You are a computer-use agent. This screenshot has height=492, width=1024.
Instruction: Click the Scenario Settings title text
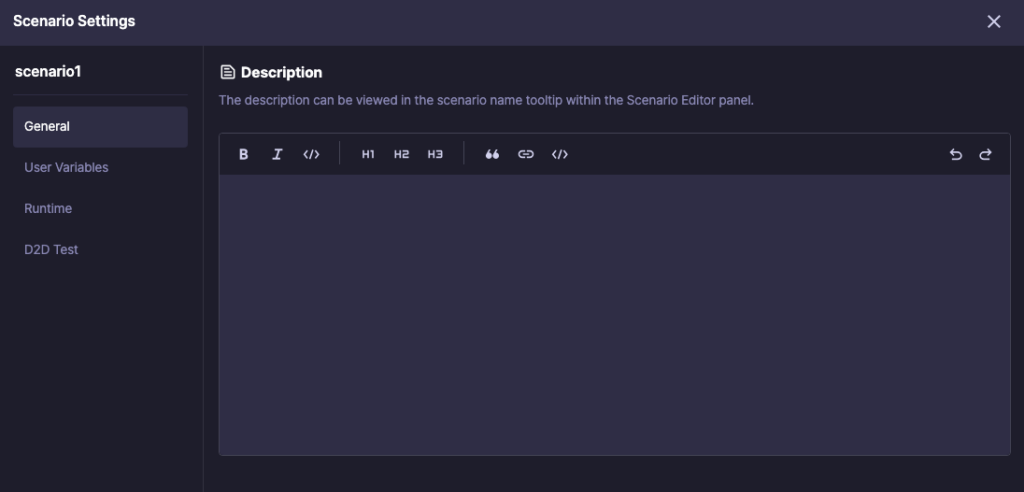coord(74,21)
